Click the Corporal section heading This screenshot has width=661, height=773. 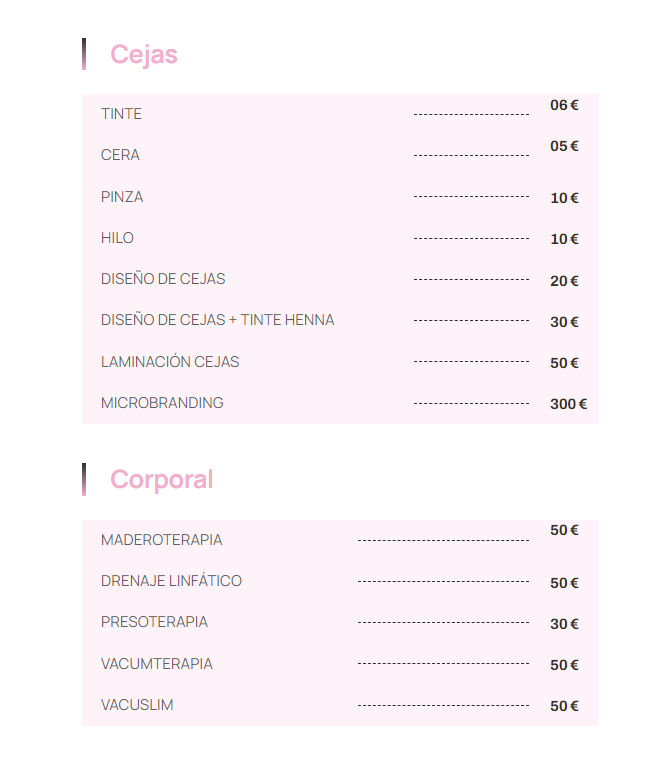(x=161, y=479)
